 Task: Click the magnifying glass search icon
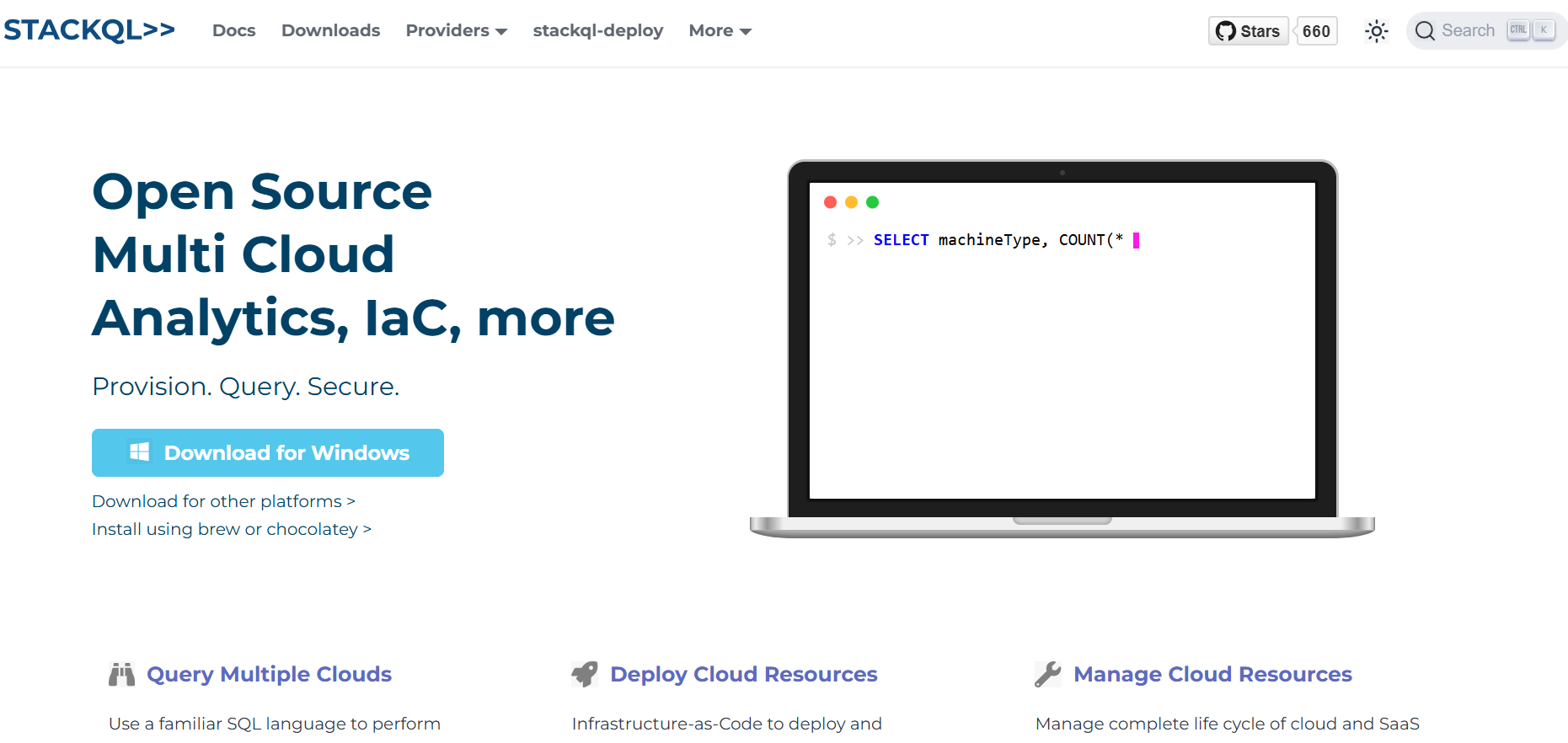click(1425, 31)
